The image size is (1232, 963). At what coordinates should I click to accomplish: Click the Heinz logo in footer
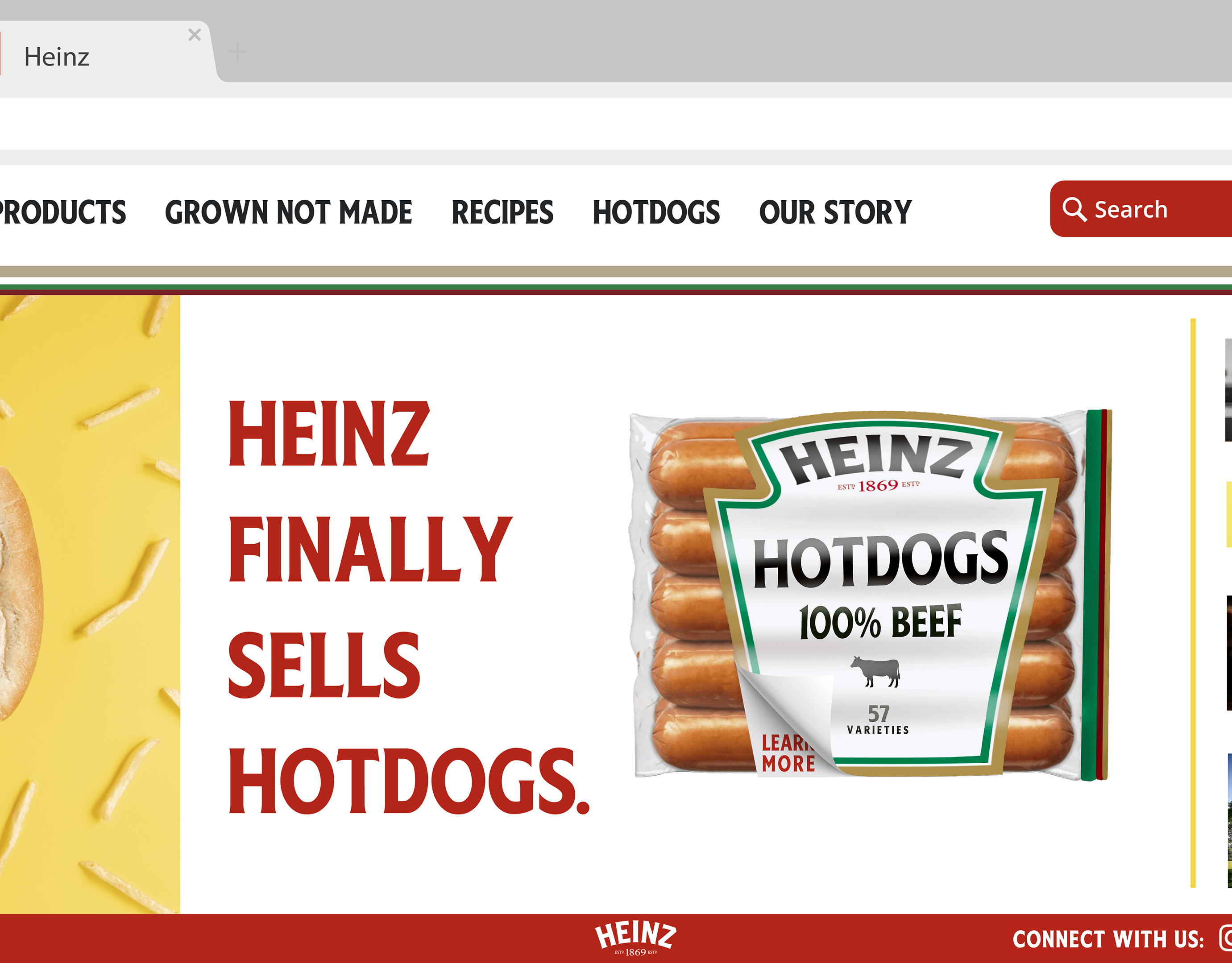[x=635, y=938]
